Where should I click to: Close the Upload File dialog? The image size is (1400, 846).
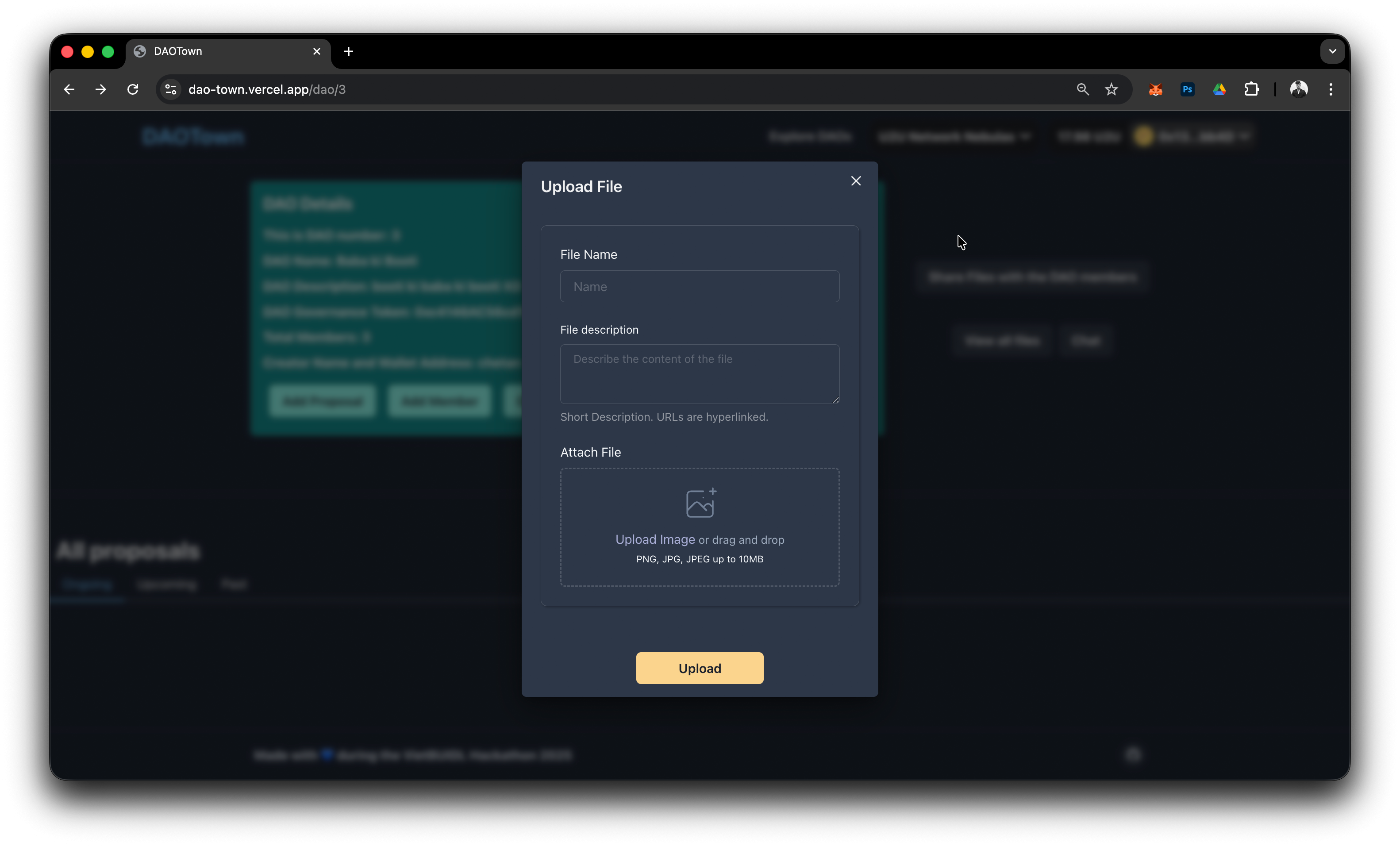coord(856,181)
